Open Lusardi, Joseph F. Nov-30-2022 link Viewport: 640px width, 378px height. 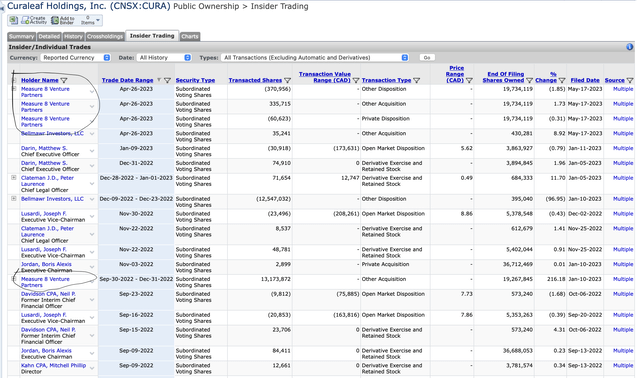point(44,213)
